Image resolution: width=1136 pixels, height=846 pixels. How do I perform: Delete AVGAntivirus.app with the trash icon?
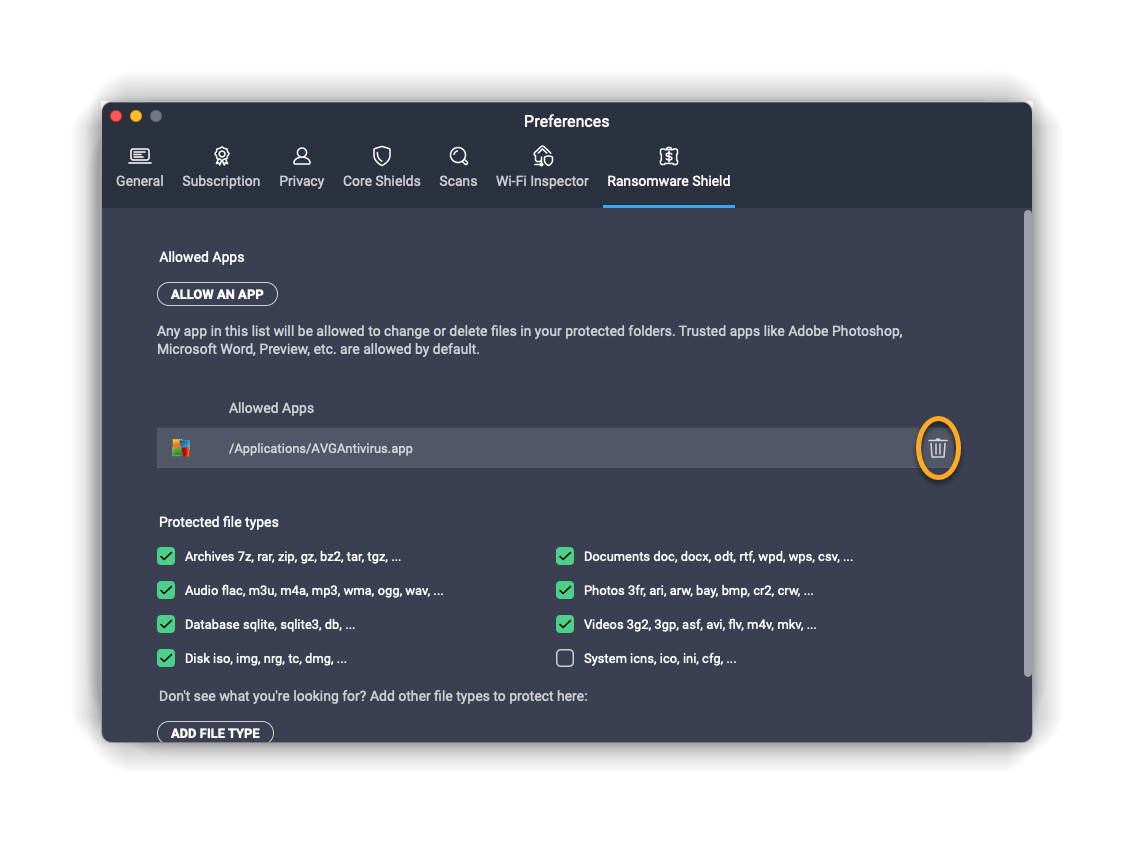(x=937, y=448)
